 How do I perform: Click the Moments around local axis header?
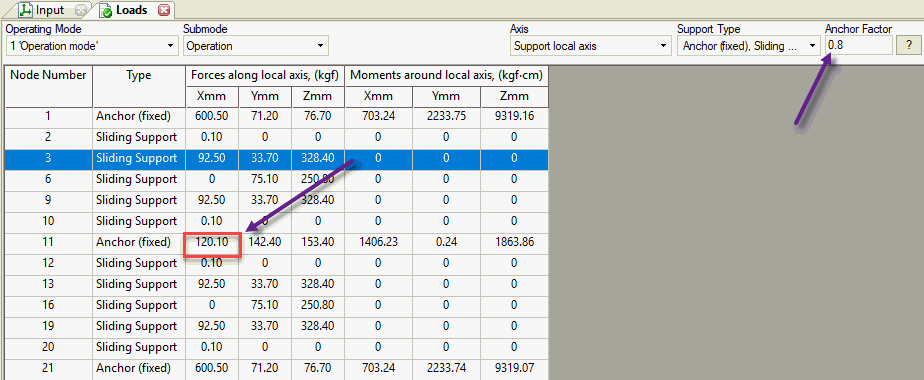447,75
